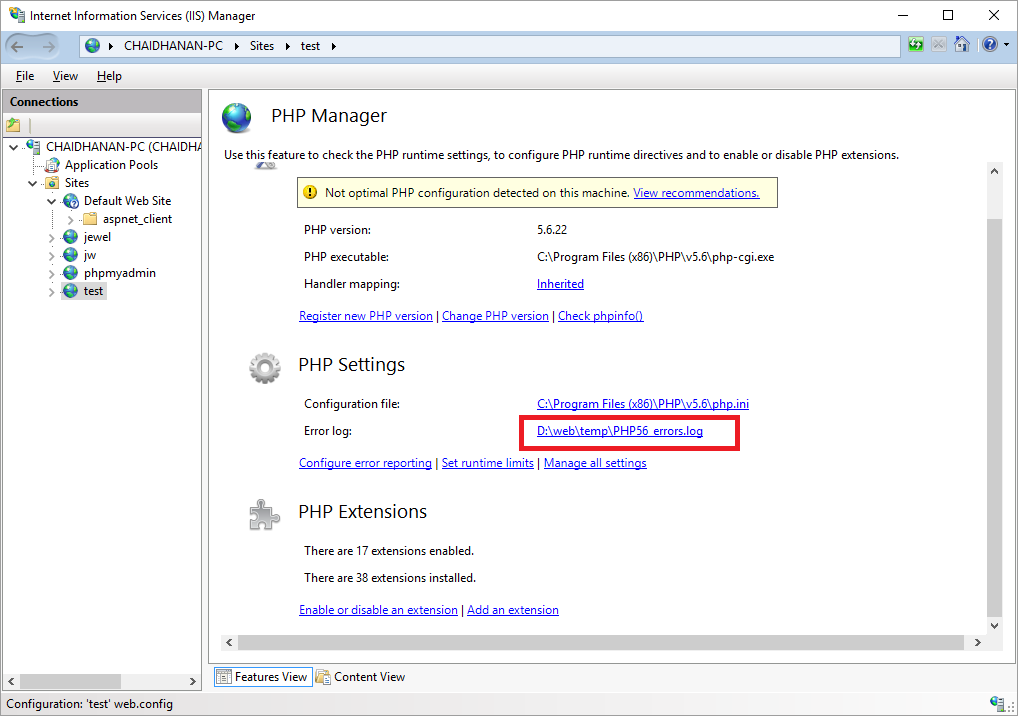The height and width of the screenshot is (716, 1018).
Task: Open the arrow after test breadcrumb
Action: click(x=334, y=46)
